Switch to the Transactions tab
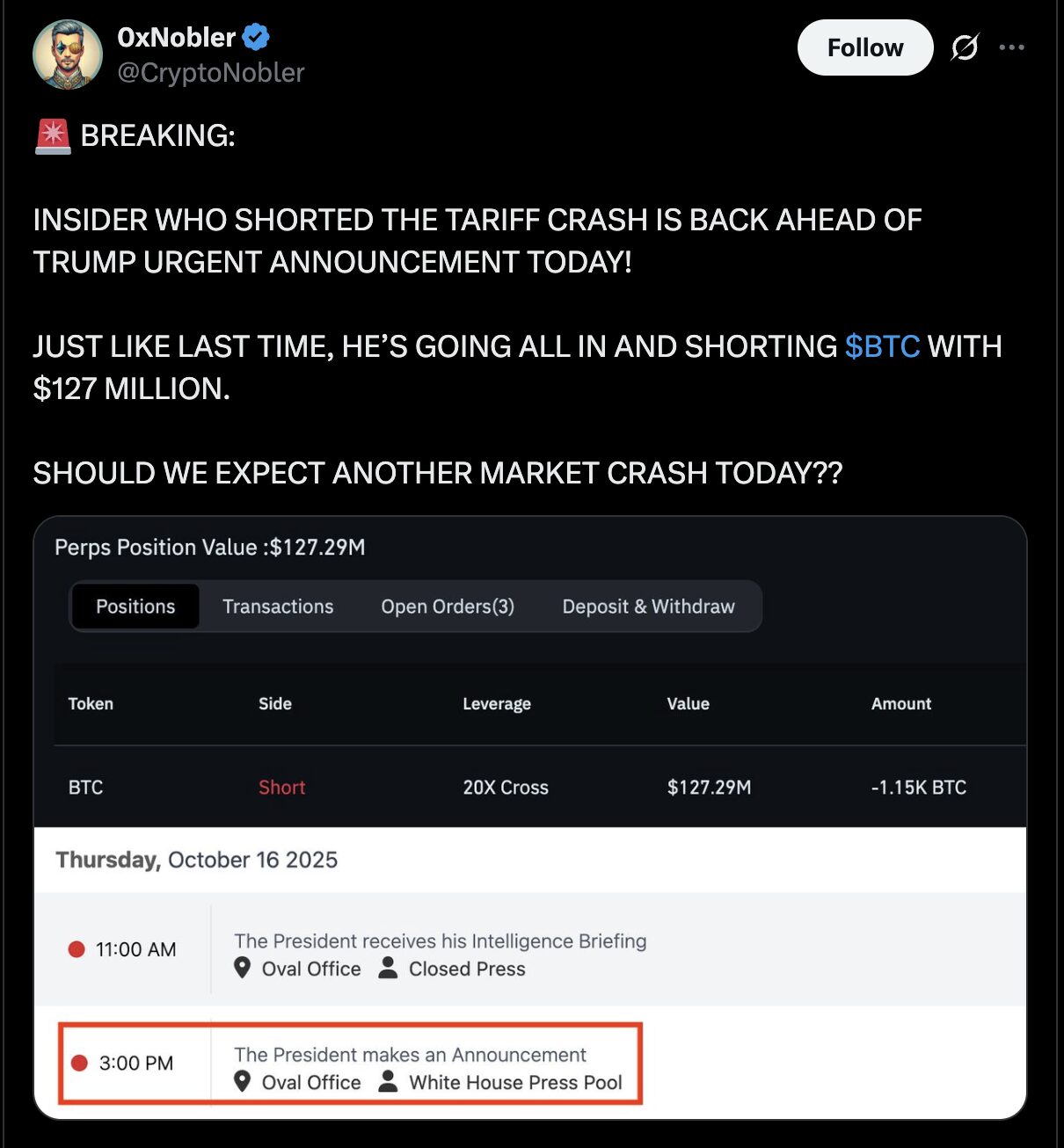 tap(278, 607)
